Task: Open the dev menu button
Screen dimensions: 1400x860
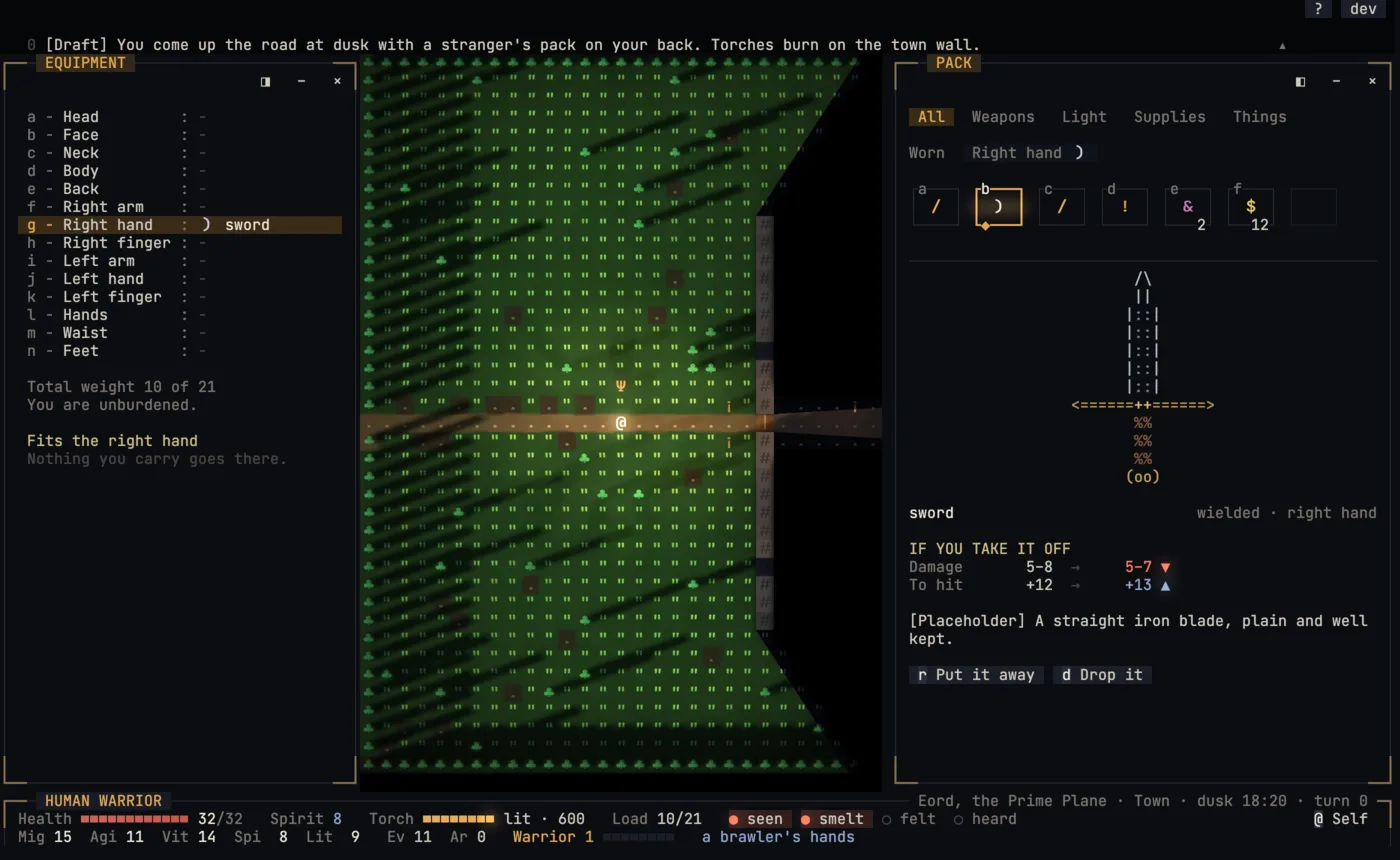Action: click(1364, 9)
